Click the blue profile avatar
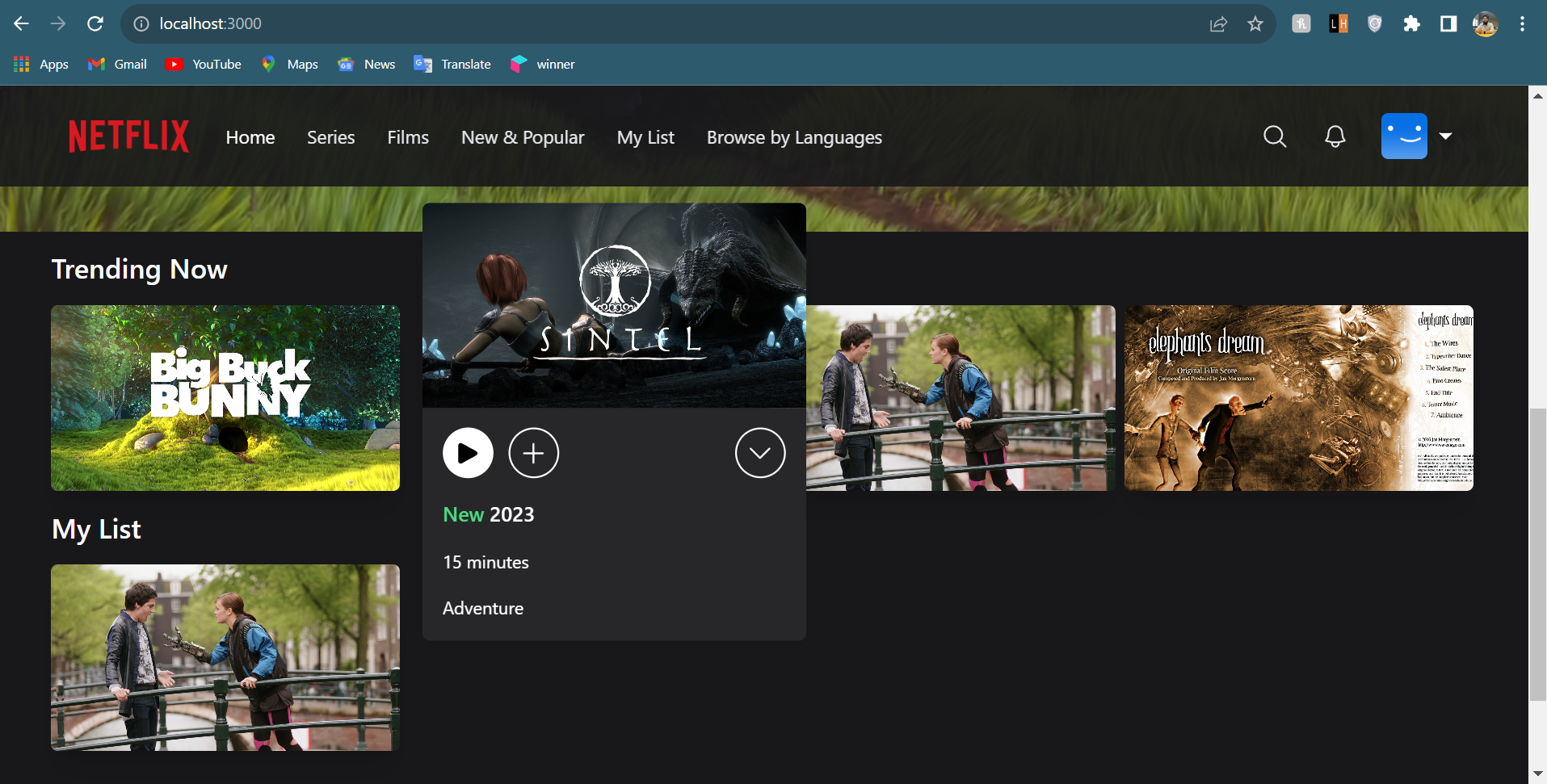The image size is (1547, 784). pyautogui.click(x=1405, y=136)
